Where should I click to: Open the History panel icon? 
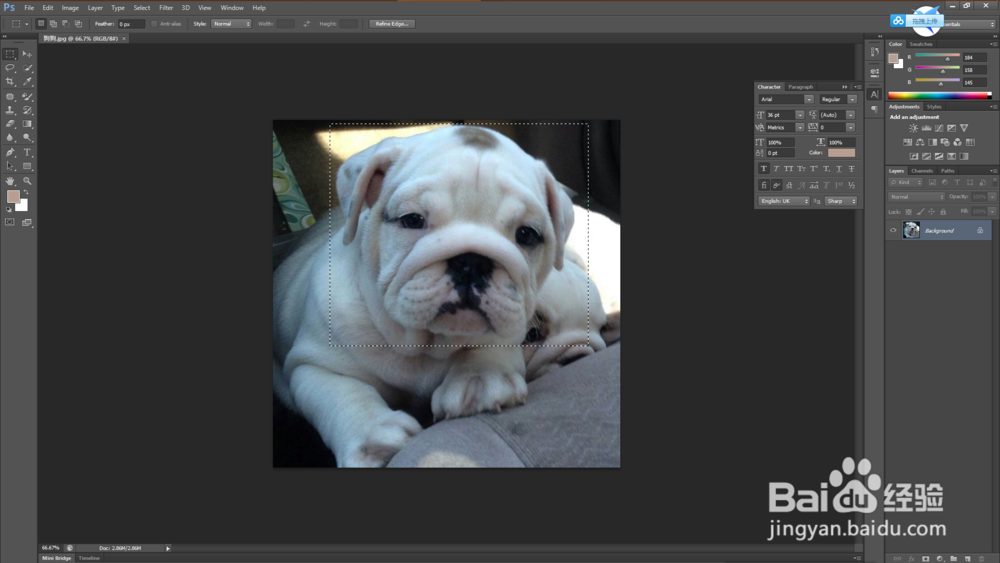pyautogui.click(x=874, y=52)
